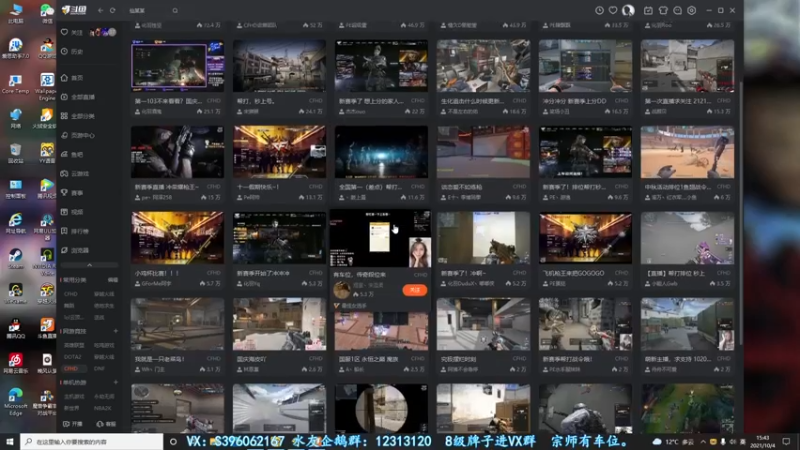Open the stream thumbnail with 25.1 万 viewers
This screenshot has width=800, height=450.
(x=177, y=66)
